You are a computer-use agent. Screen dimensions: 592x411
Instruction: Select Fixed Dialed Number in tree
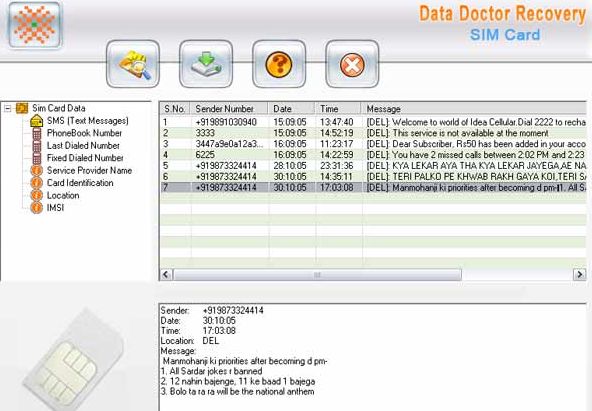(x=85, y=158)
